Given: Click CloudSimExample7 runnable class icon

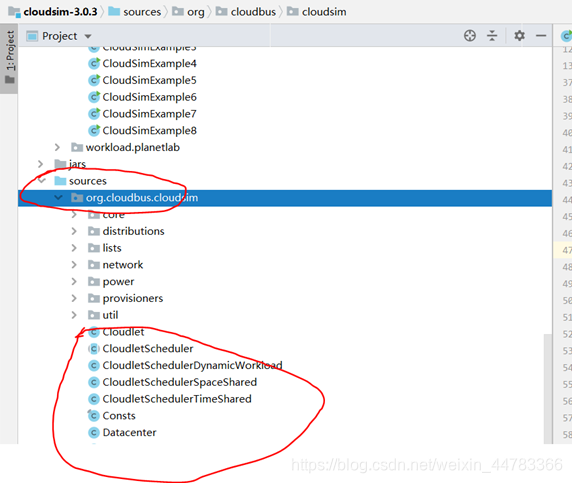Looking at the screenshot, I should [x=94, y=114].
